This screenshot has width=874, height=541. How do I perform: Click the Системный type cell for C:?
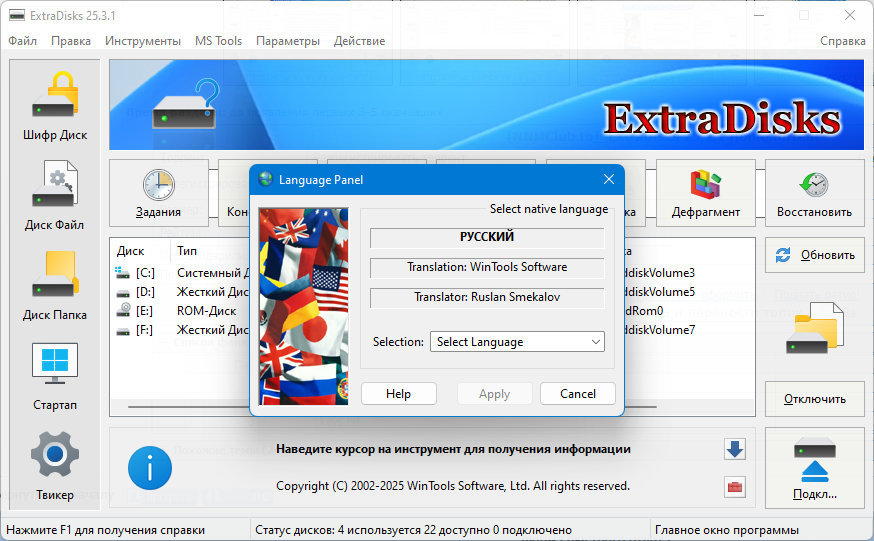point(213,273)
